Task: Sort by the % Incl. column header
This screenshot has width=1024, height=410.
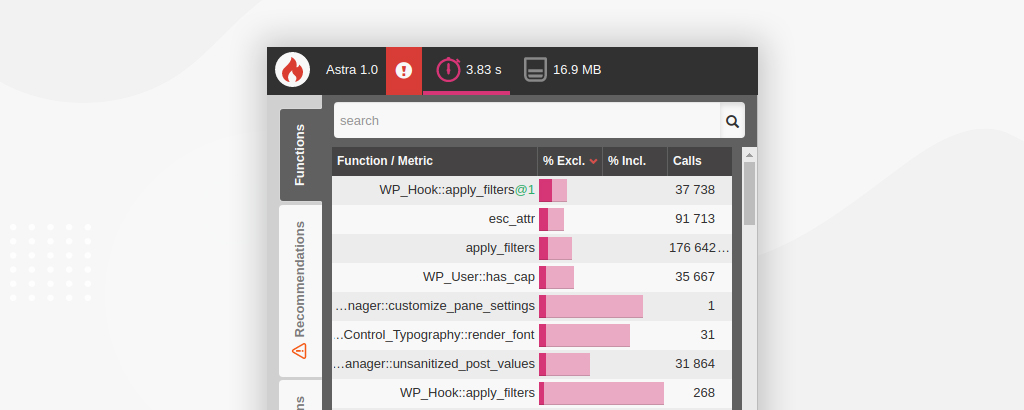Action: tap(635, 161)
